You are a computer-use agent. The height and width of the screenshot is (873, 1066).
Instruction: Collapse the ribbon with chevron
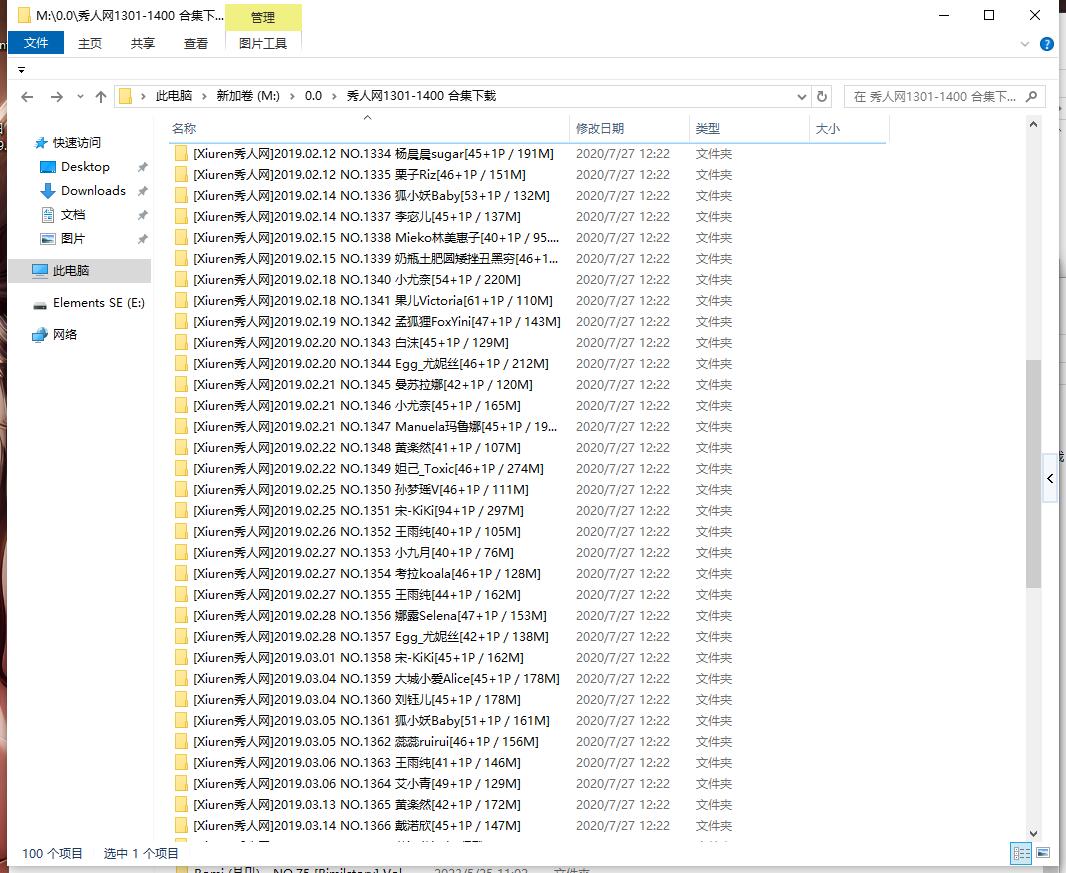pyautogui.click(x=1025, y=44)
